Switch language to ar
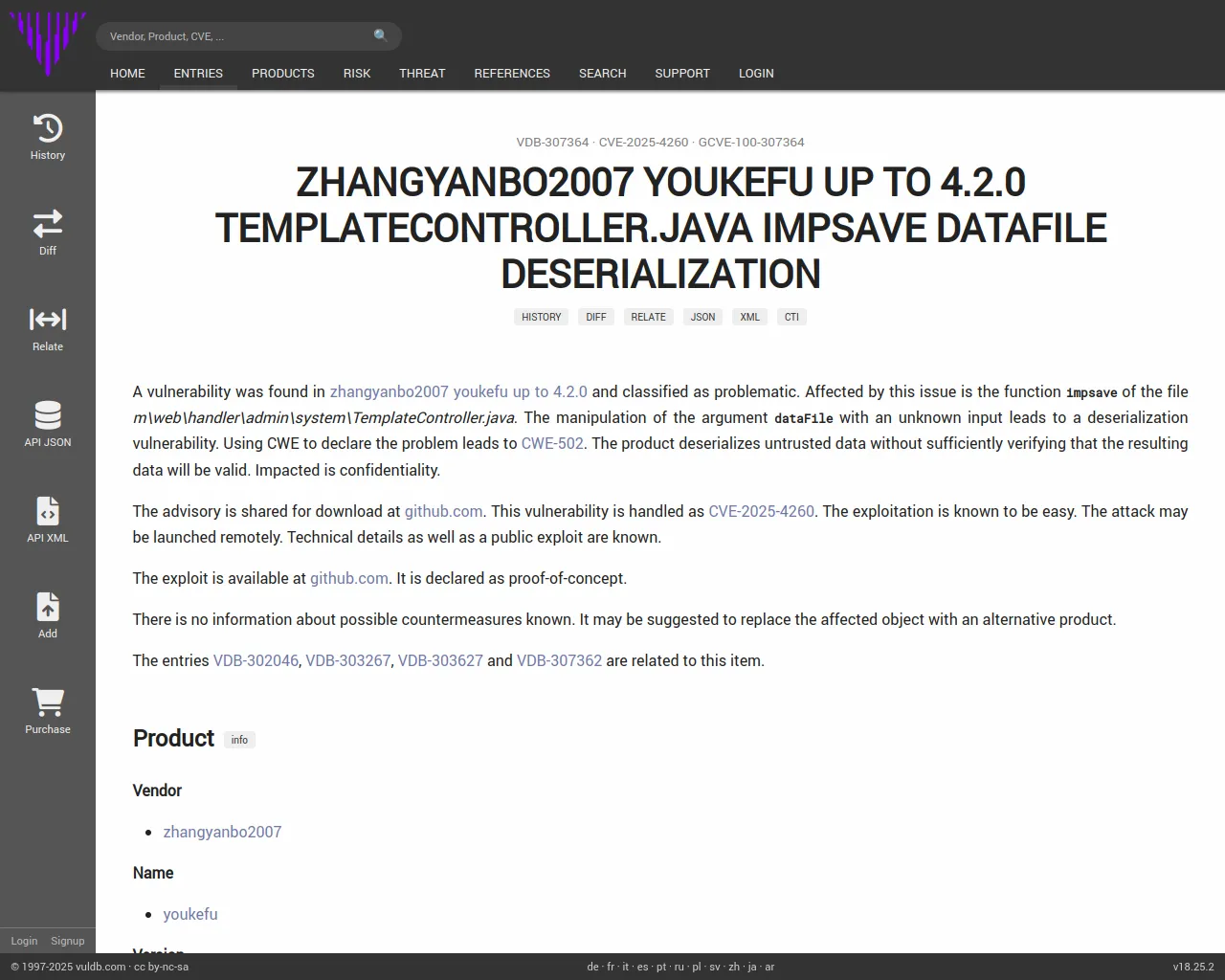This screenshot has height=980, width=1225. 769,967
